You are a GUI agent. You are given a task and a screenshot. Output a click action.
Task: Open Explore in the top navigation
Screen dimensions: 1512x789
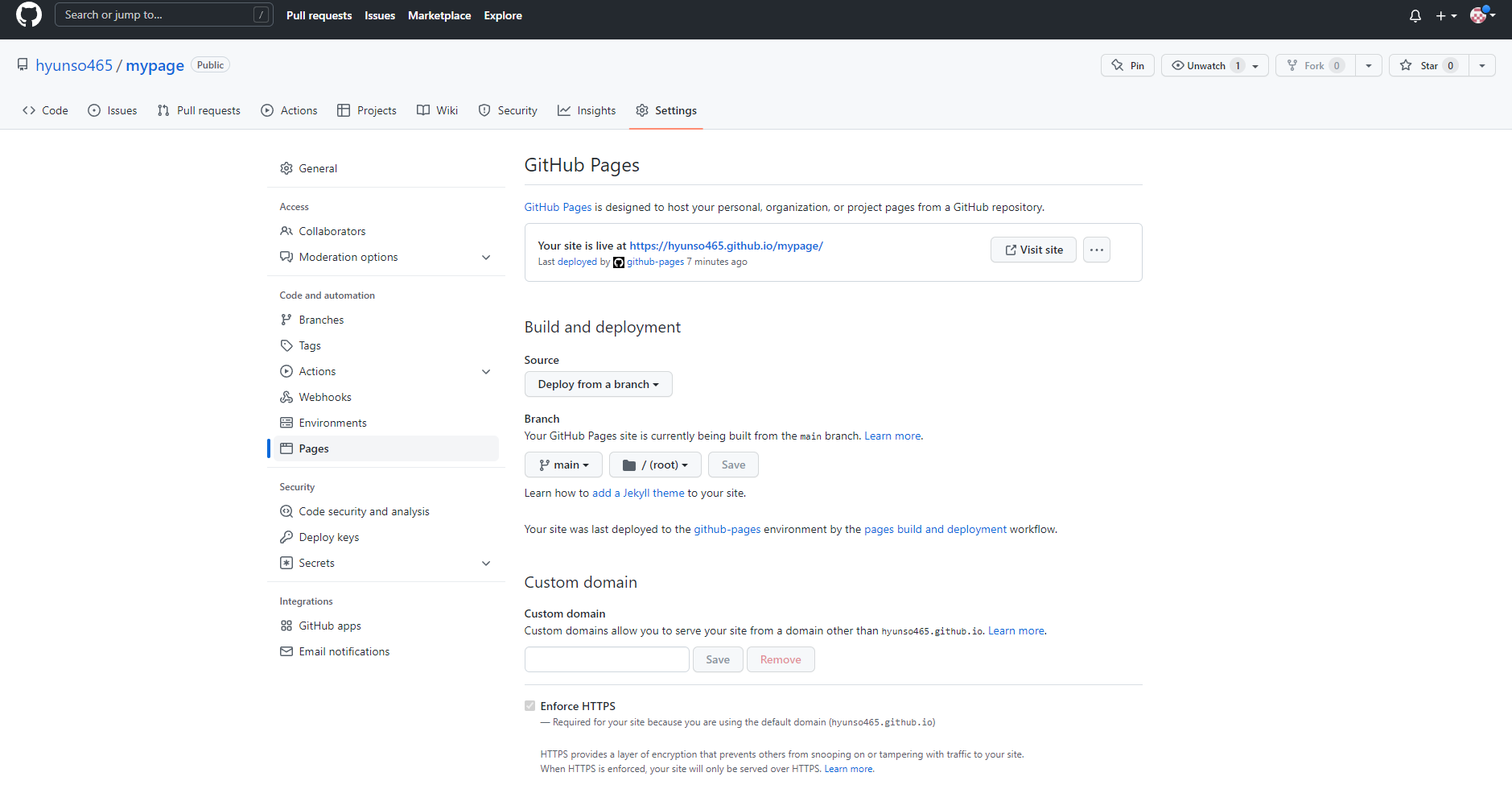503,15
